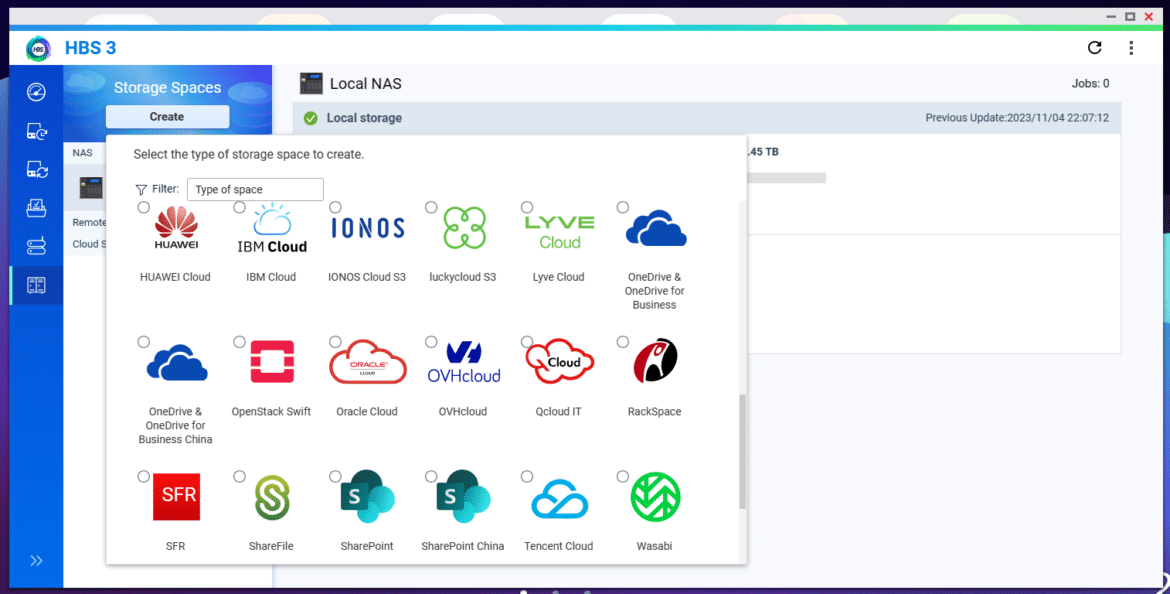Select the NAS section label
This screenshot has height=594, width=1170.
click(x=83, y=153)
